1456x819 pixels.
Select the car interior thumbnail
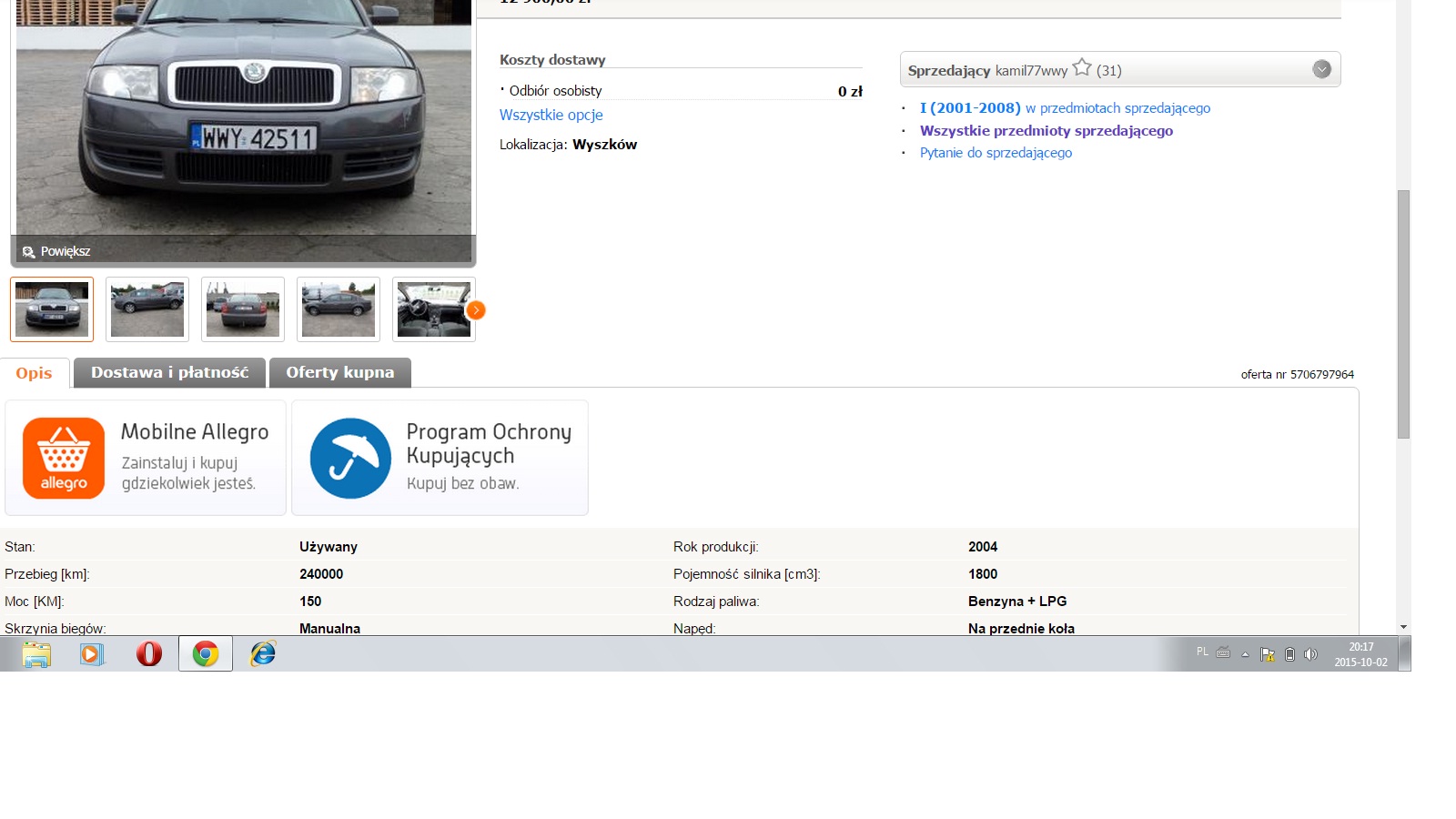434,309
